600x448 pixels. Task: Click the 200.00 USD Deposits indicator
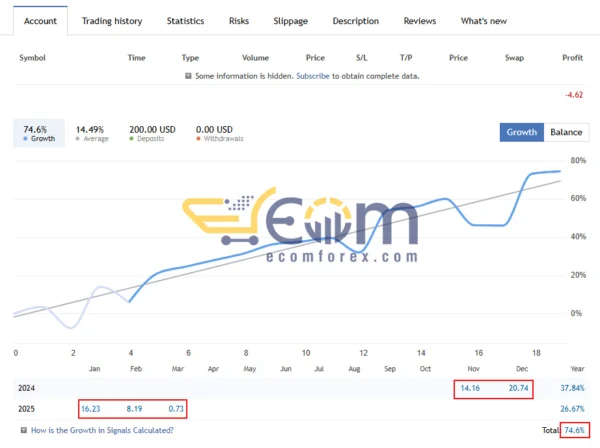tap(152, 133)
